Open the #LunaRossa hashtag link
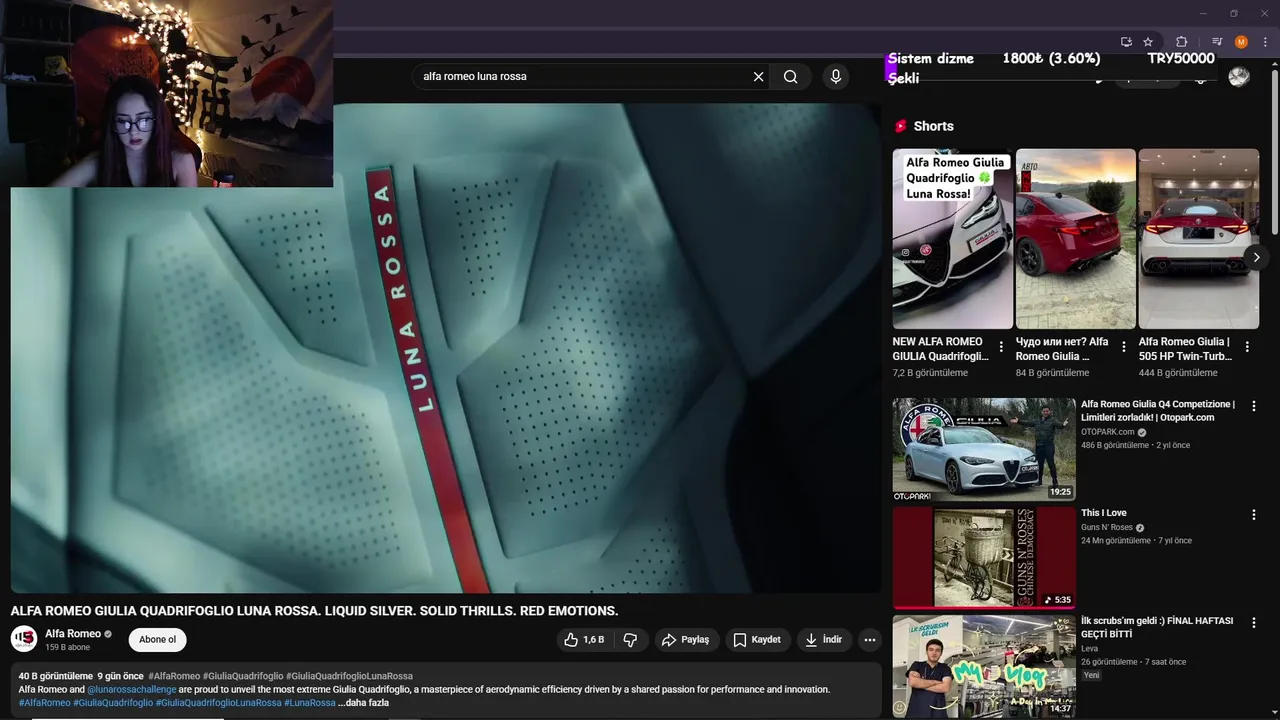 310,703
